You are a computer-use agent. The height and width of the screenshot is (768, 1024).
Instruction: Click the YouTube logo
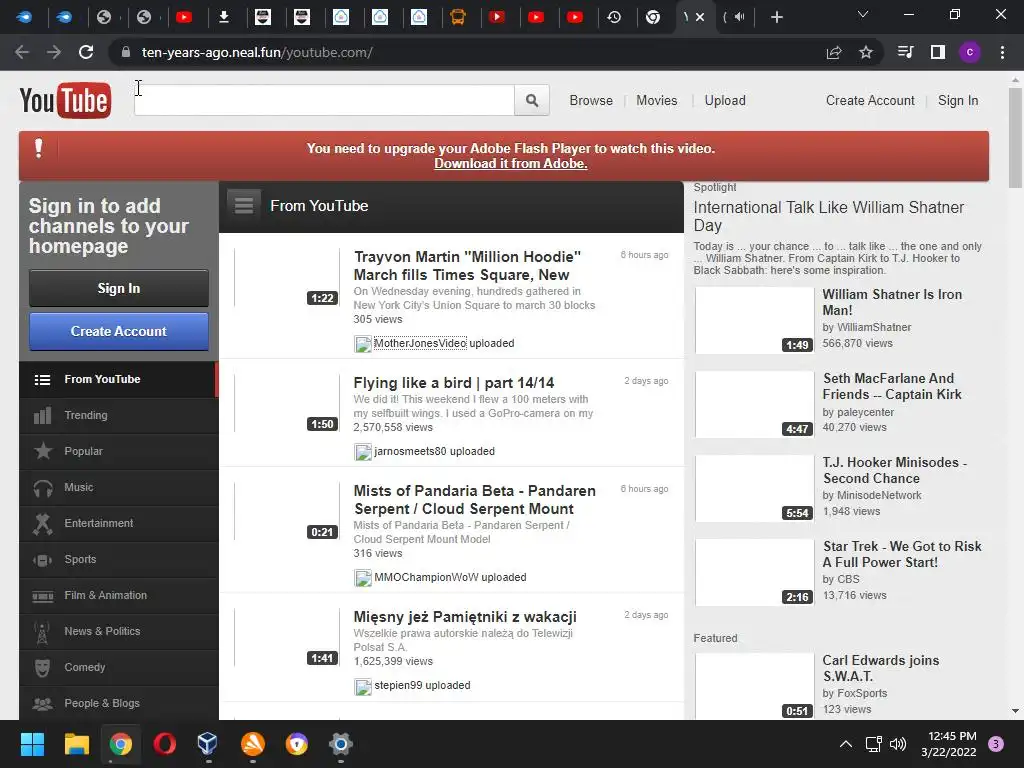click(x=65, y=100)
